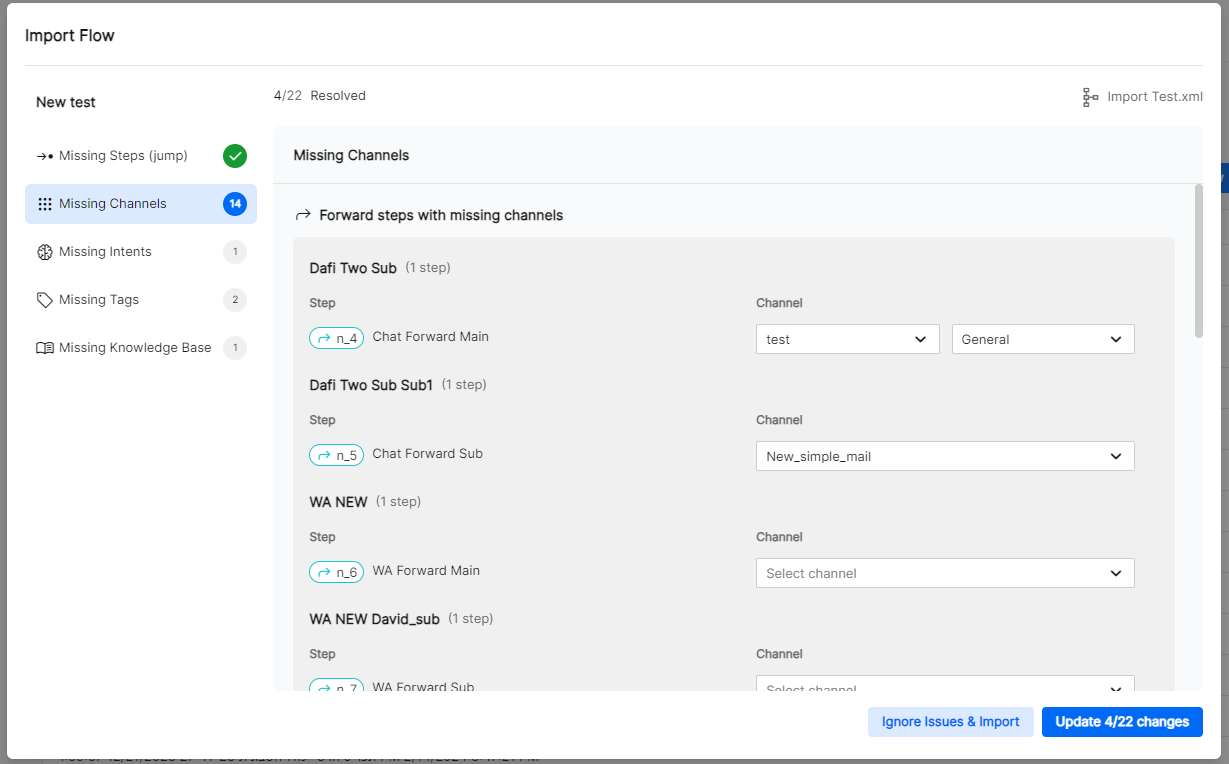Open the New_simple_mail channel dropdown
Viewport: 1229px width, 764px height.
coord(945,456)
